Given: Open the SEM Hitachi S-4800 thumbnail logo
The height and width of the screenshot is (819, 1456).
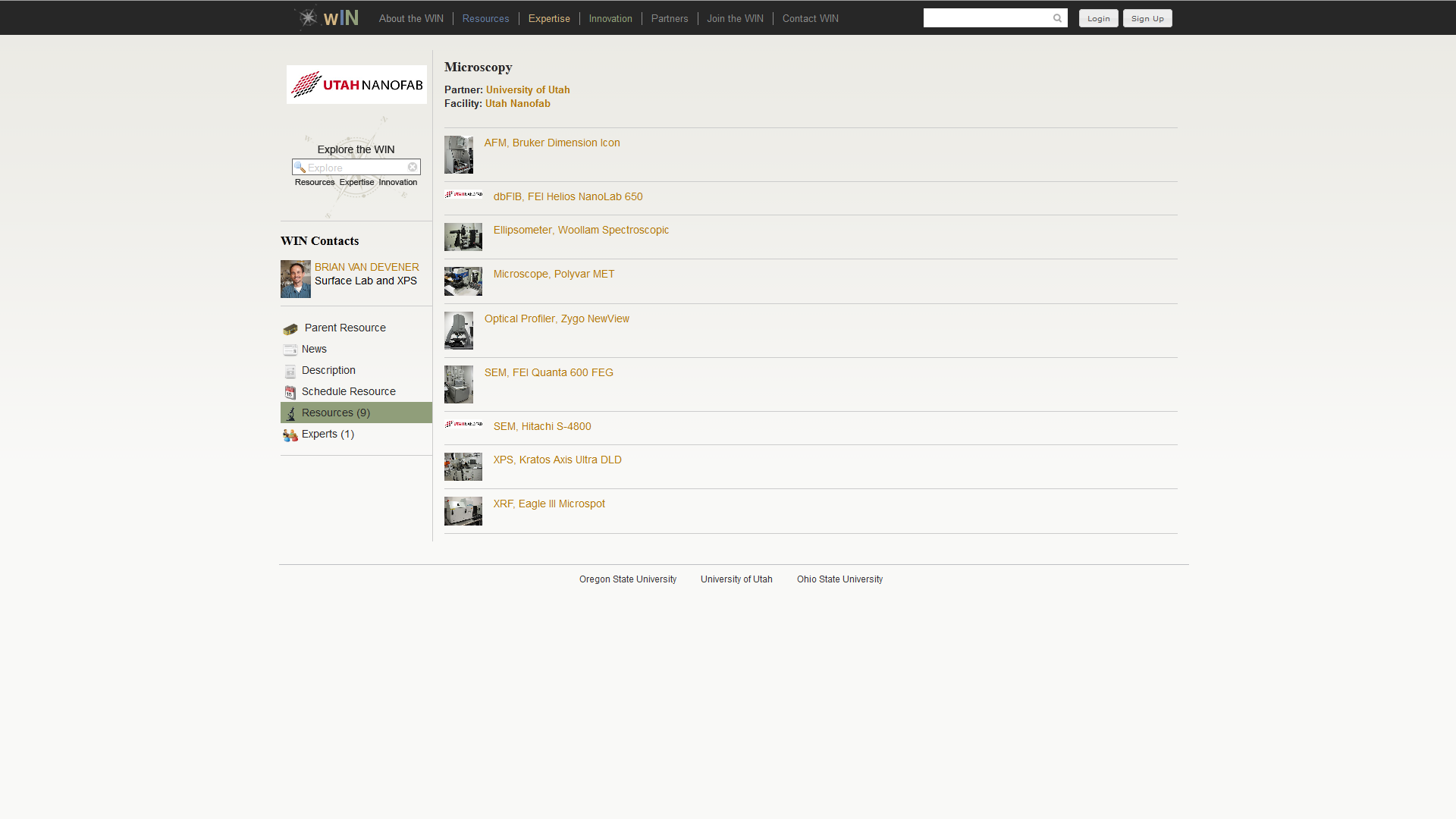Looking at the screenshot, I should click(x=463, y=424).
